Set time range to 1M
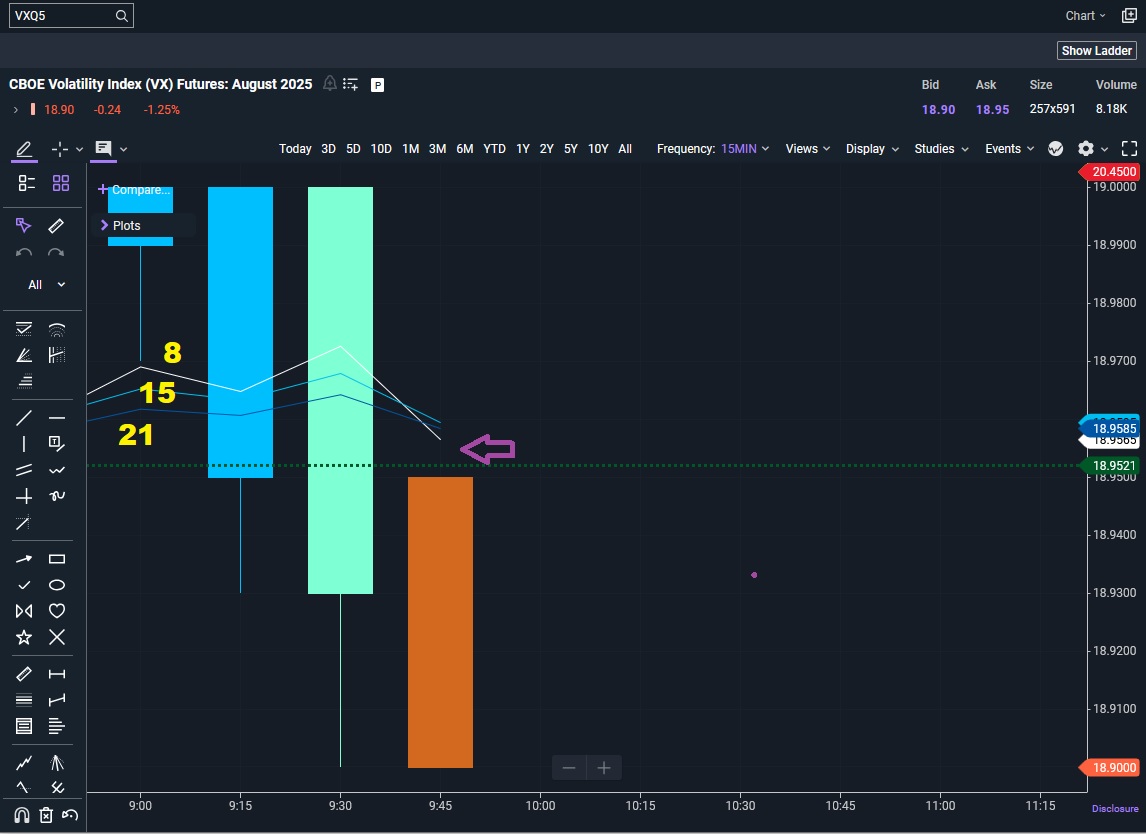The width and height of the screenshot is (1146, 834). (x=411, y=148)
